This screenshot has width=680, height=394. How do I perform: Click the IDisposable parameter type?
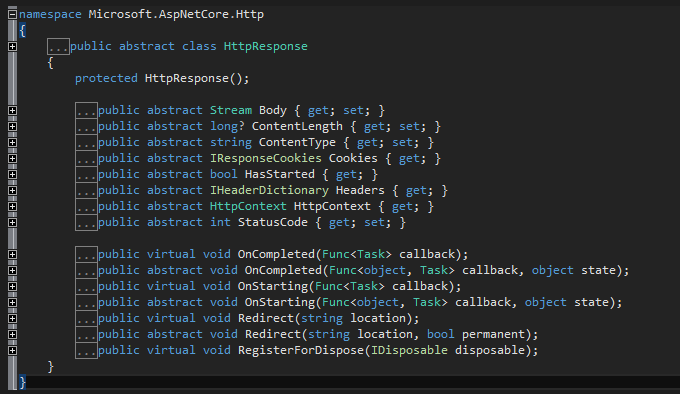point(409,351)
